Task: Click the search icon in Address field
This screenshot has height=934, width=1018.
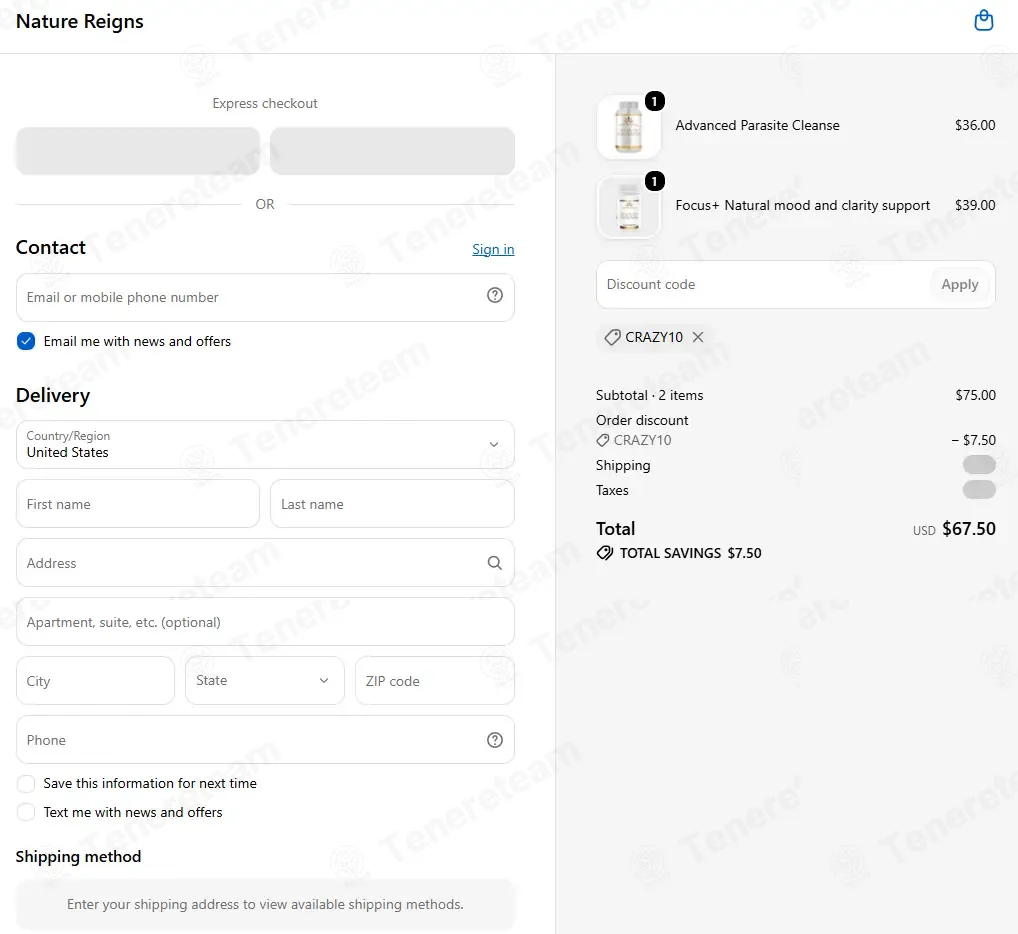Action: coord(495,563)
